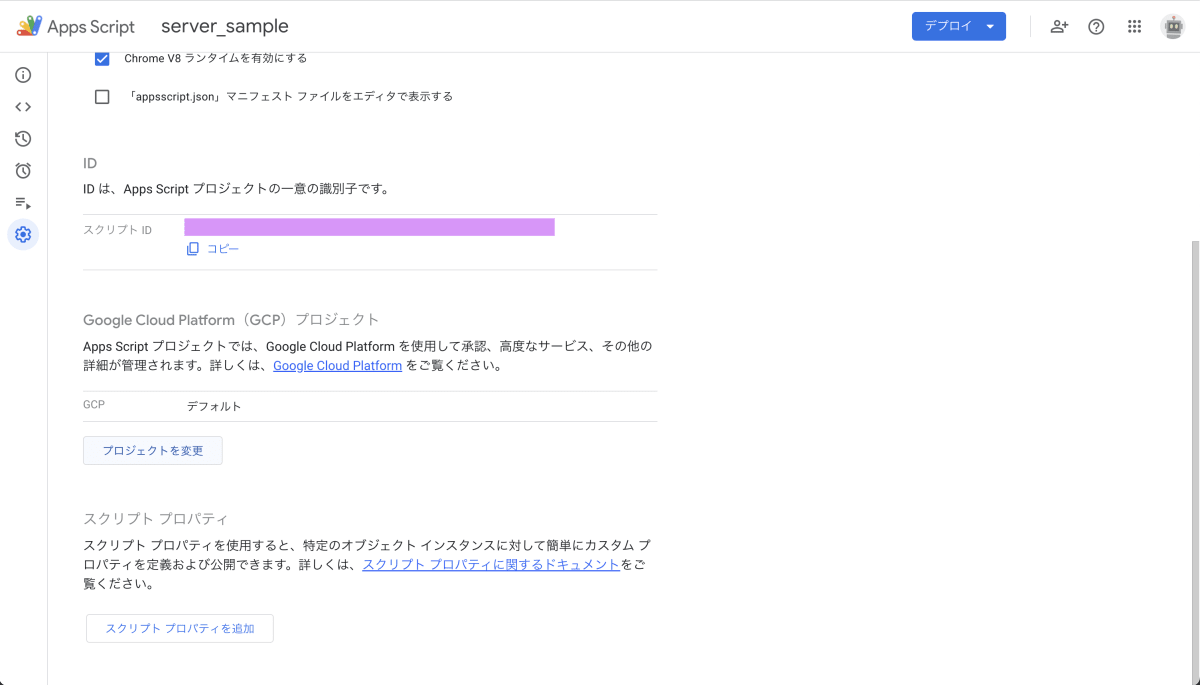Check the appsscript.json manifest display checkbox

[x=102, y=97]
